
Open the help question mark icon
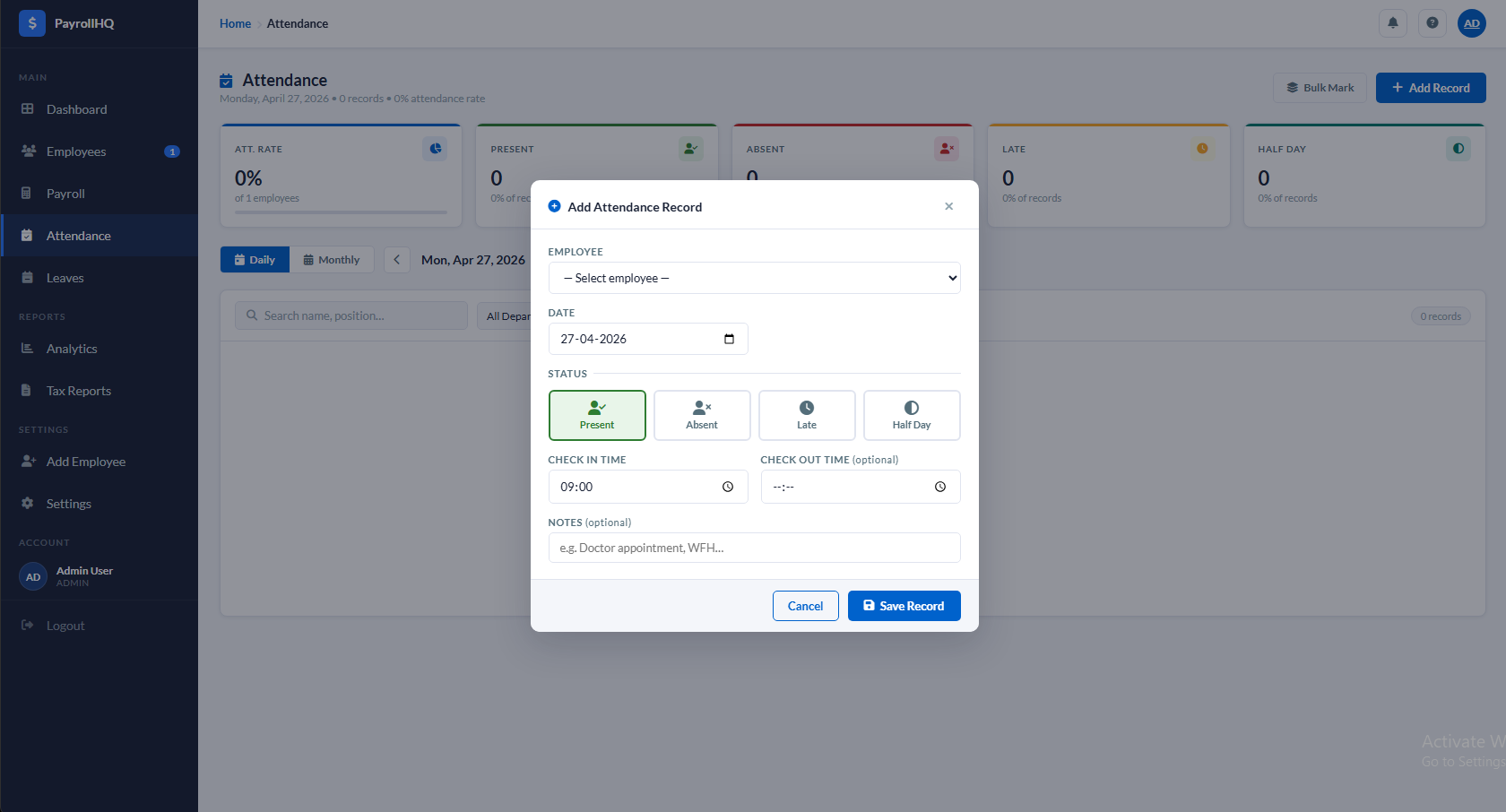(1432, 23)
